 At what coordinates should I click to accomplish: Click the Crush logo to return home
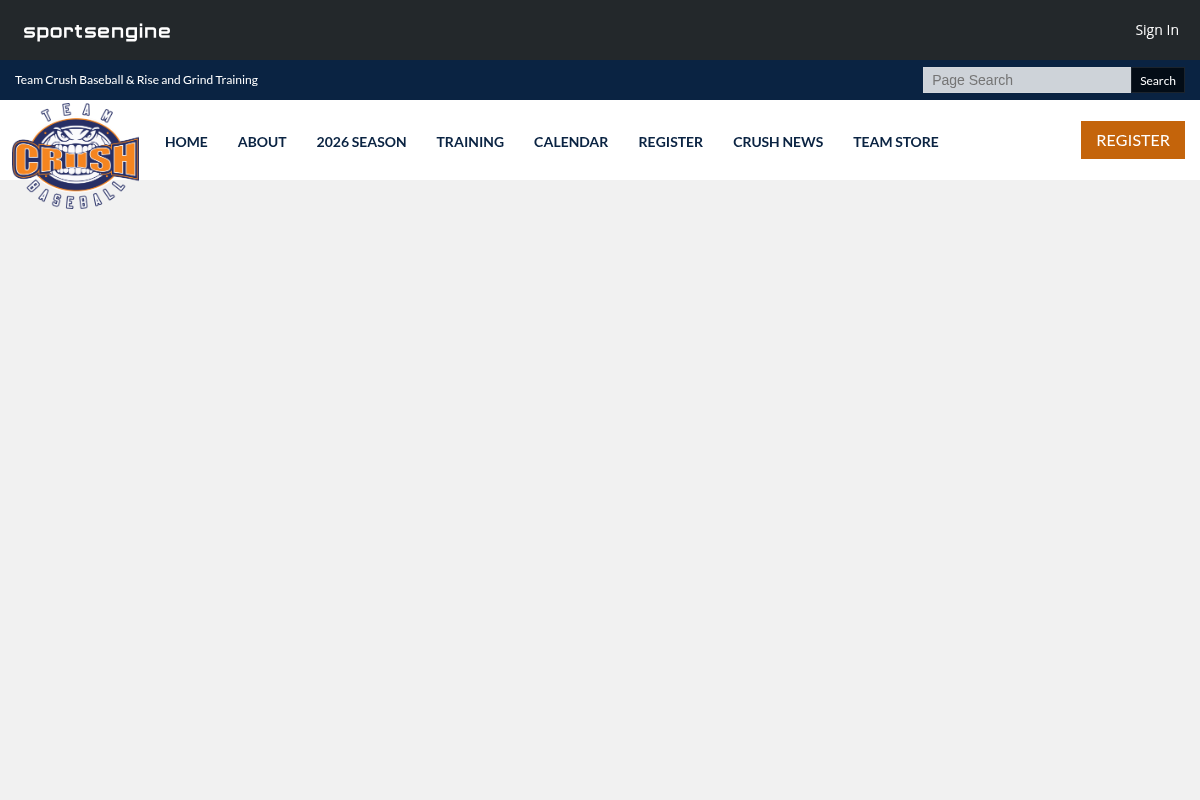75,155
